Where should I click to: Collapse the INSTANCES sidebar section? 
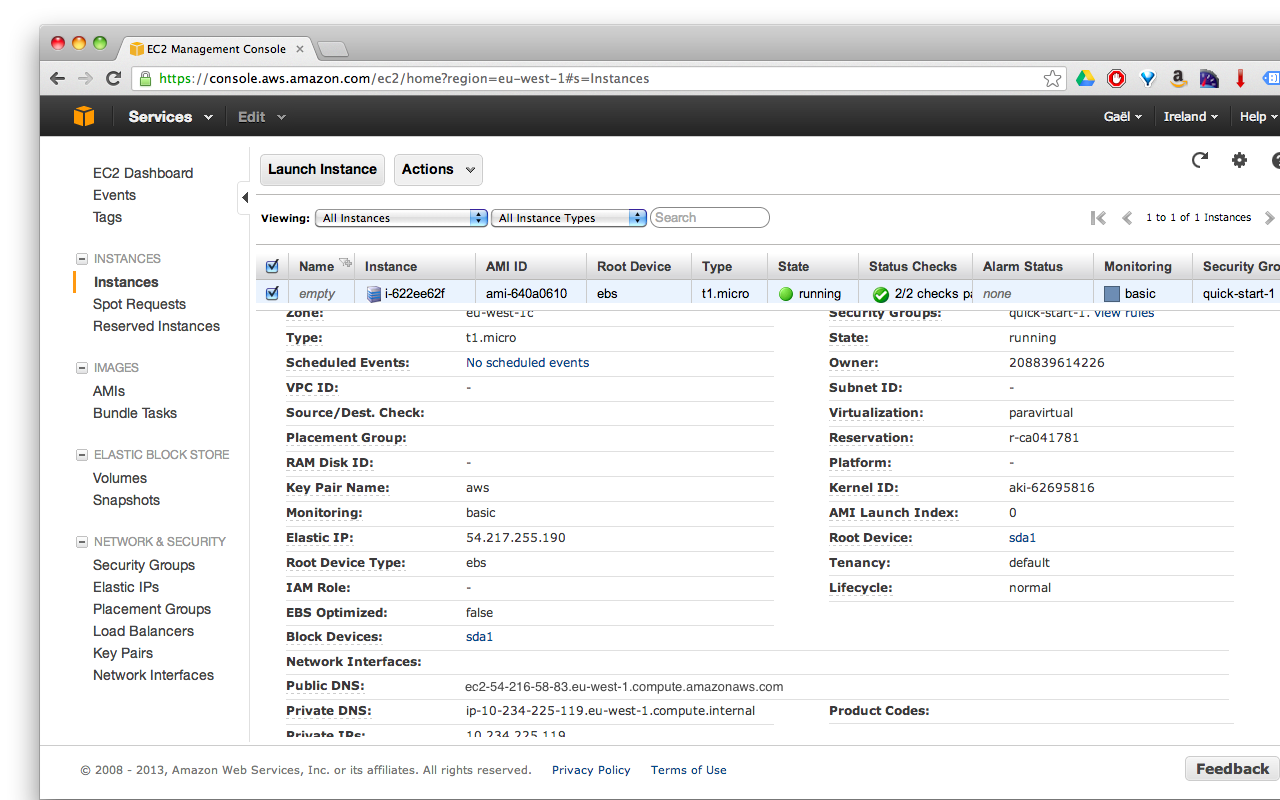tap(81, 258)
